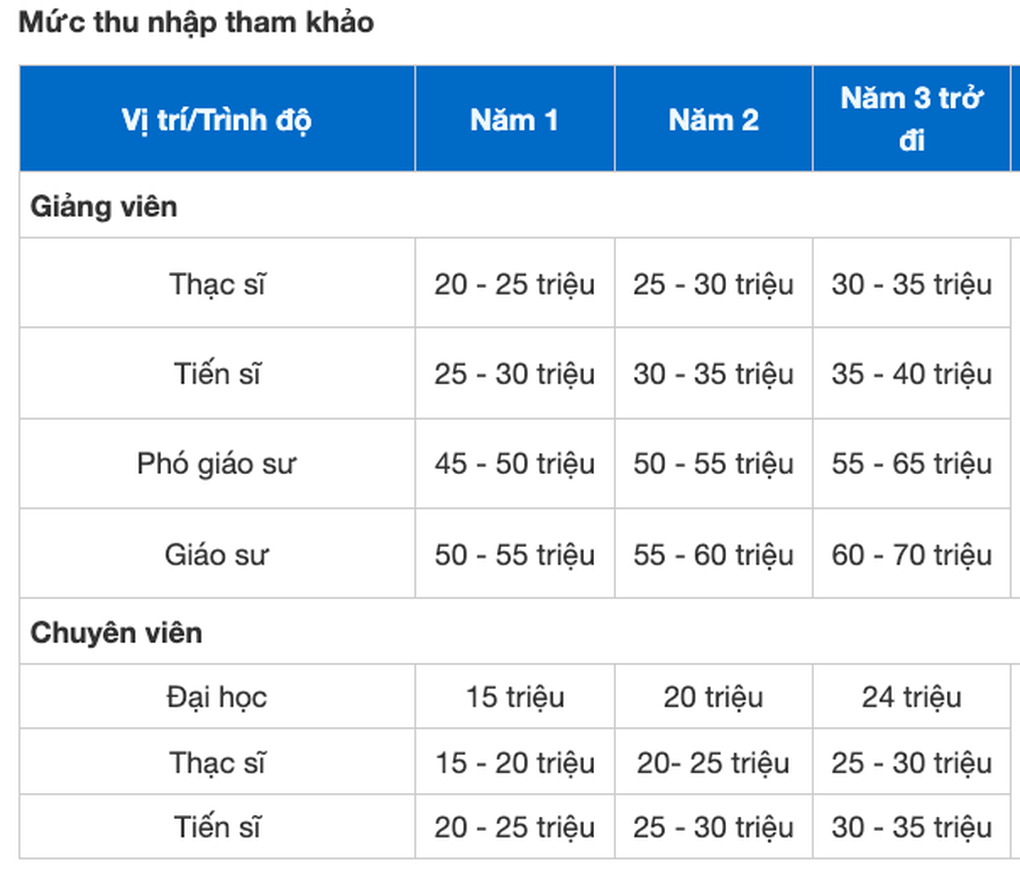This screenshot has width=1020, height=883.
Task: Click the 'Giáo sư' row label
Action: [x=217, y=554]
